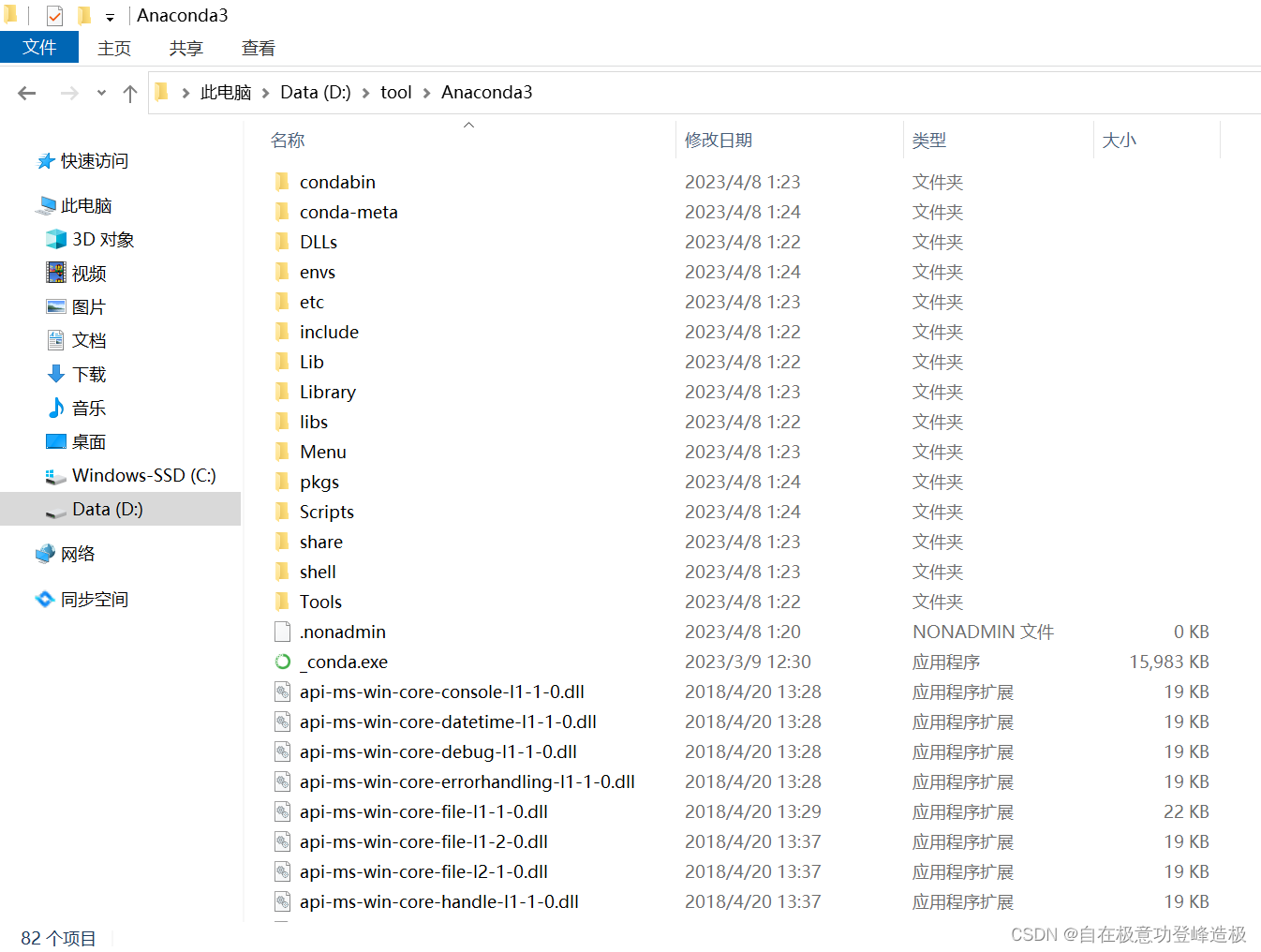This screenshot has height=952, width=1261.
Task: Switch to the 共享 ribbon tab
Action: (186, 48)
